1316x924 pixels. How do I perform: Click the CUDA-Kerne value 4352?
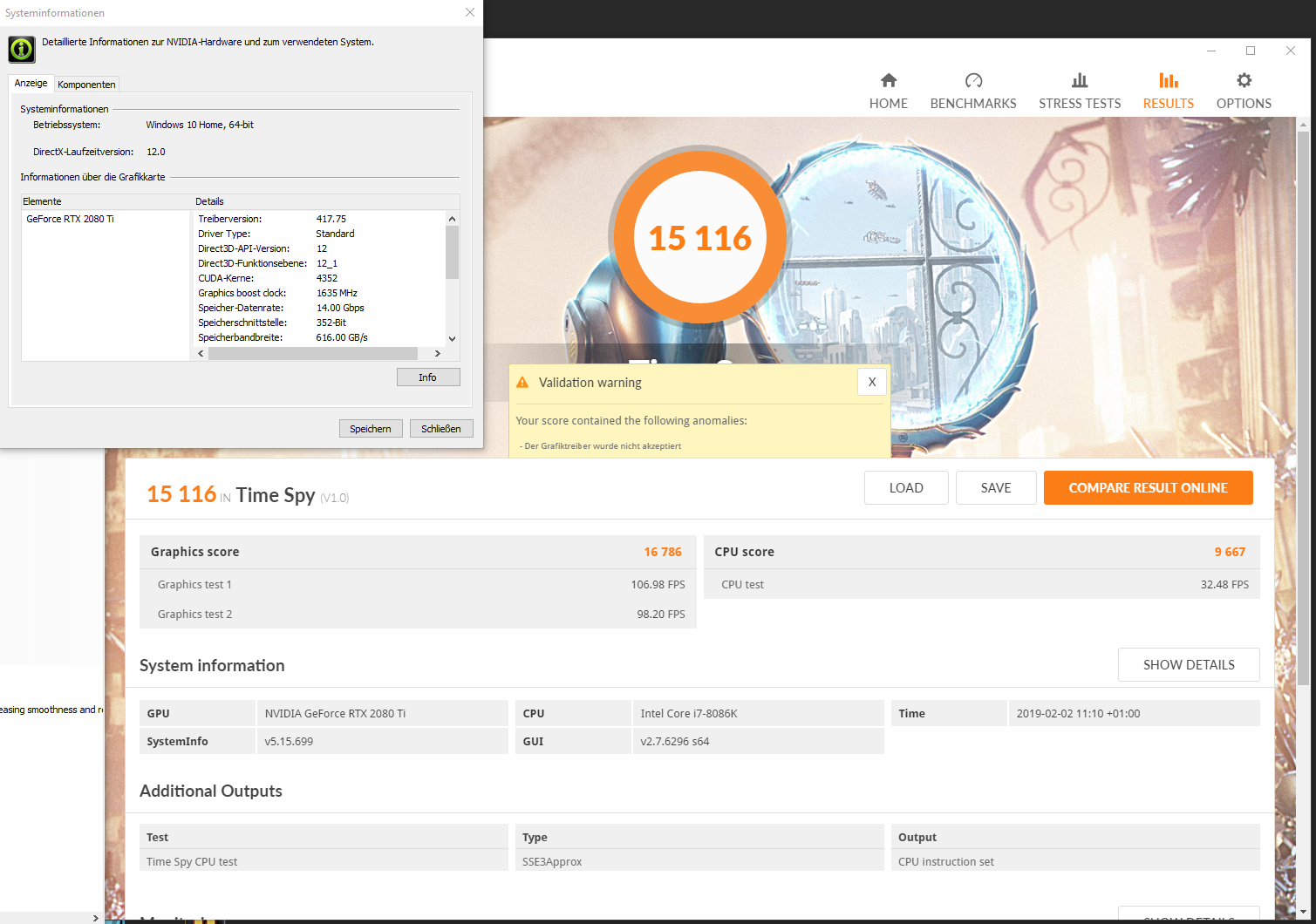[x=327, y=278]
